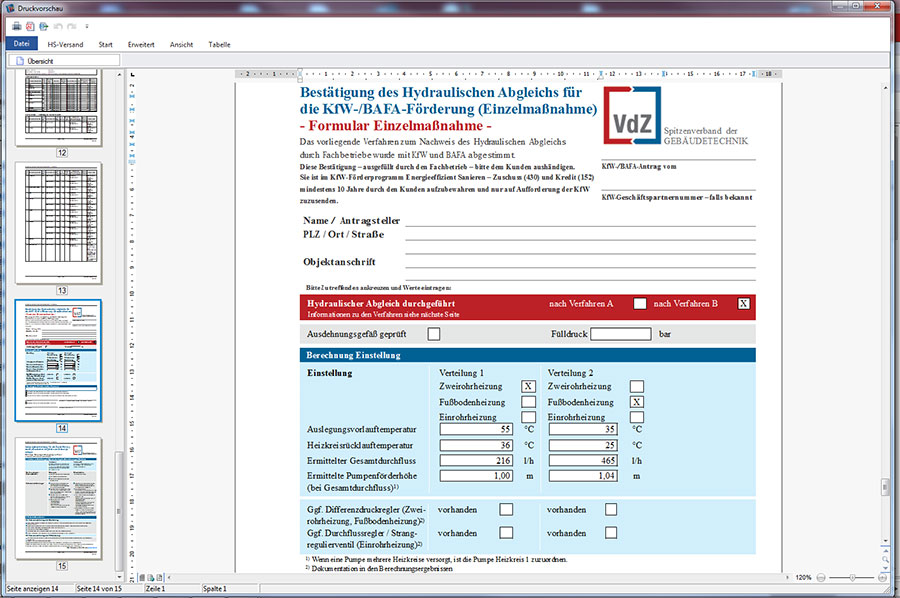Open the Tabelle tab
900x598 pixels.
point(219,44)
